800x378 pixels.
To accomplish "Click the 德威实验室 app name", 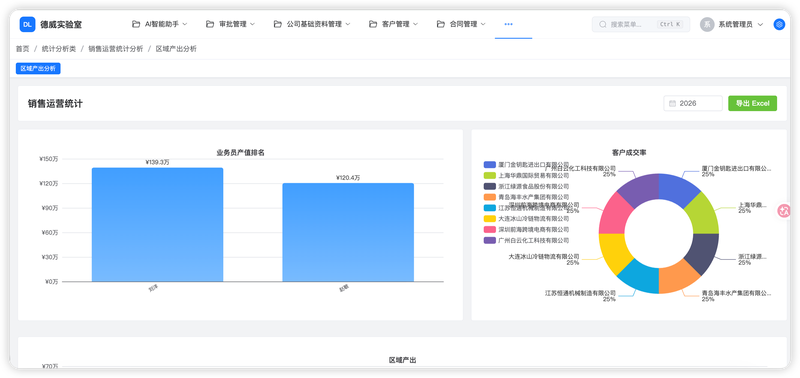I will pos(61,24).
